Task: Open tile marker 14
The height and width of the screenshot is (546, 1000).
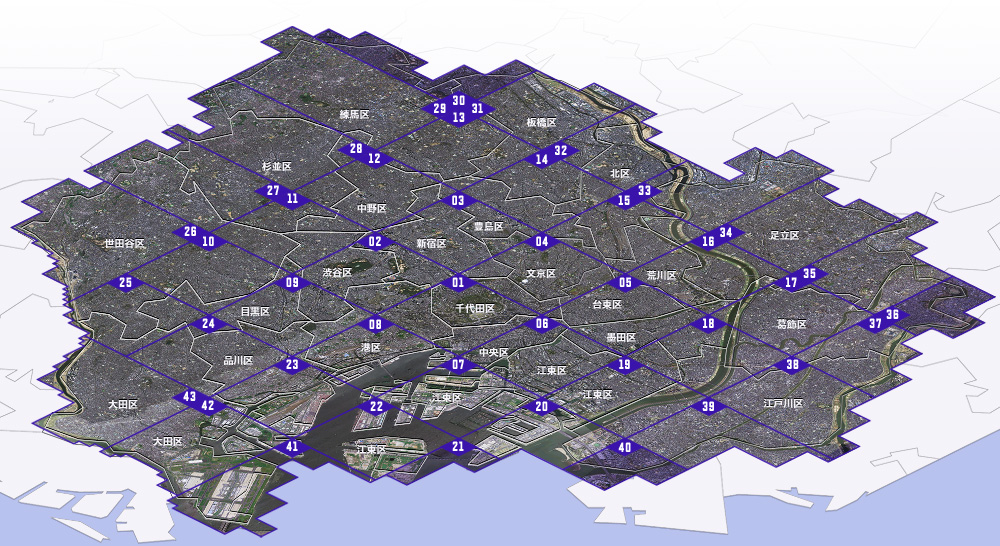Action: tap(541, 159)
